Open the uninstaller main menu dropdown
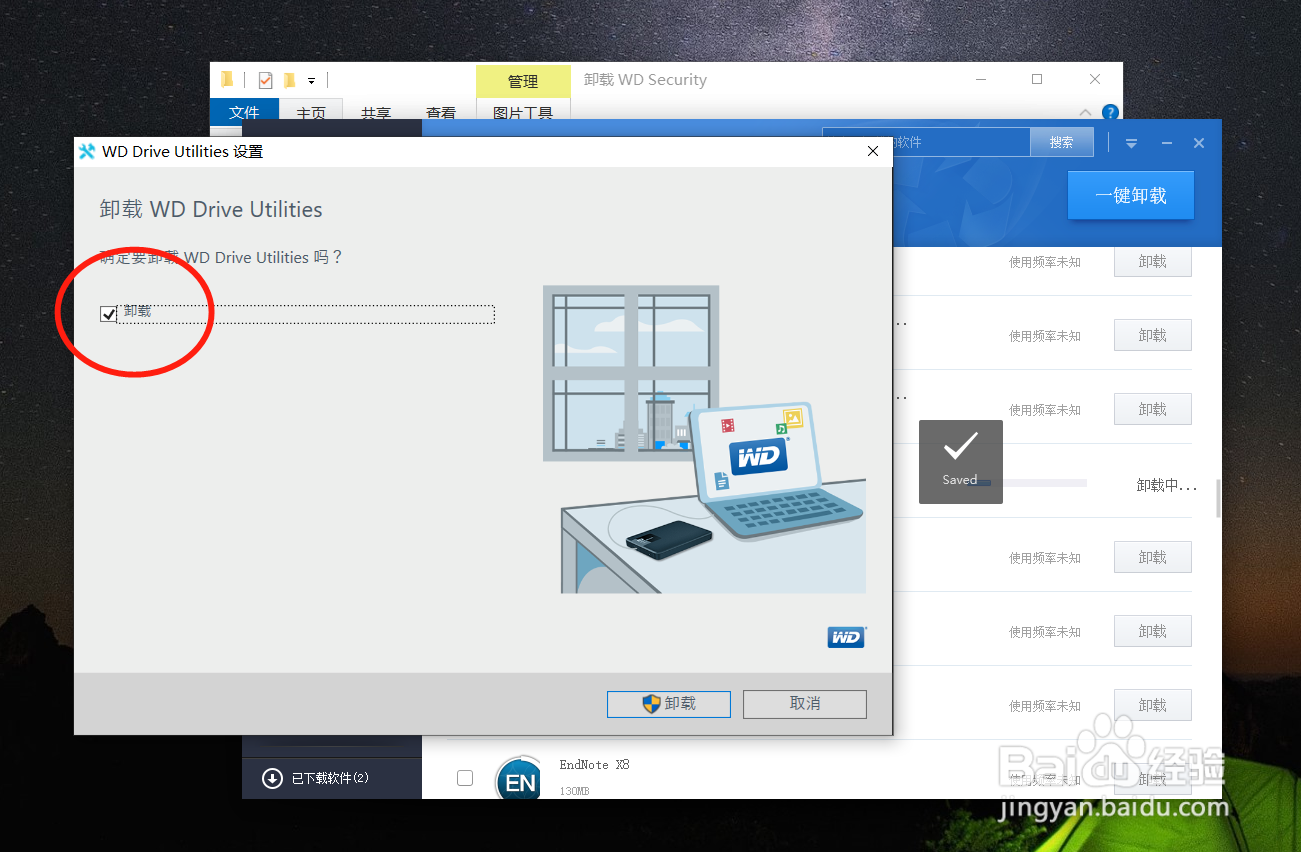Screen dimensions: 1301x852 (1131, 143)
